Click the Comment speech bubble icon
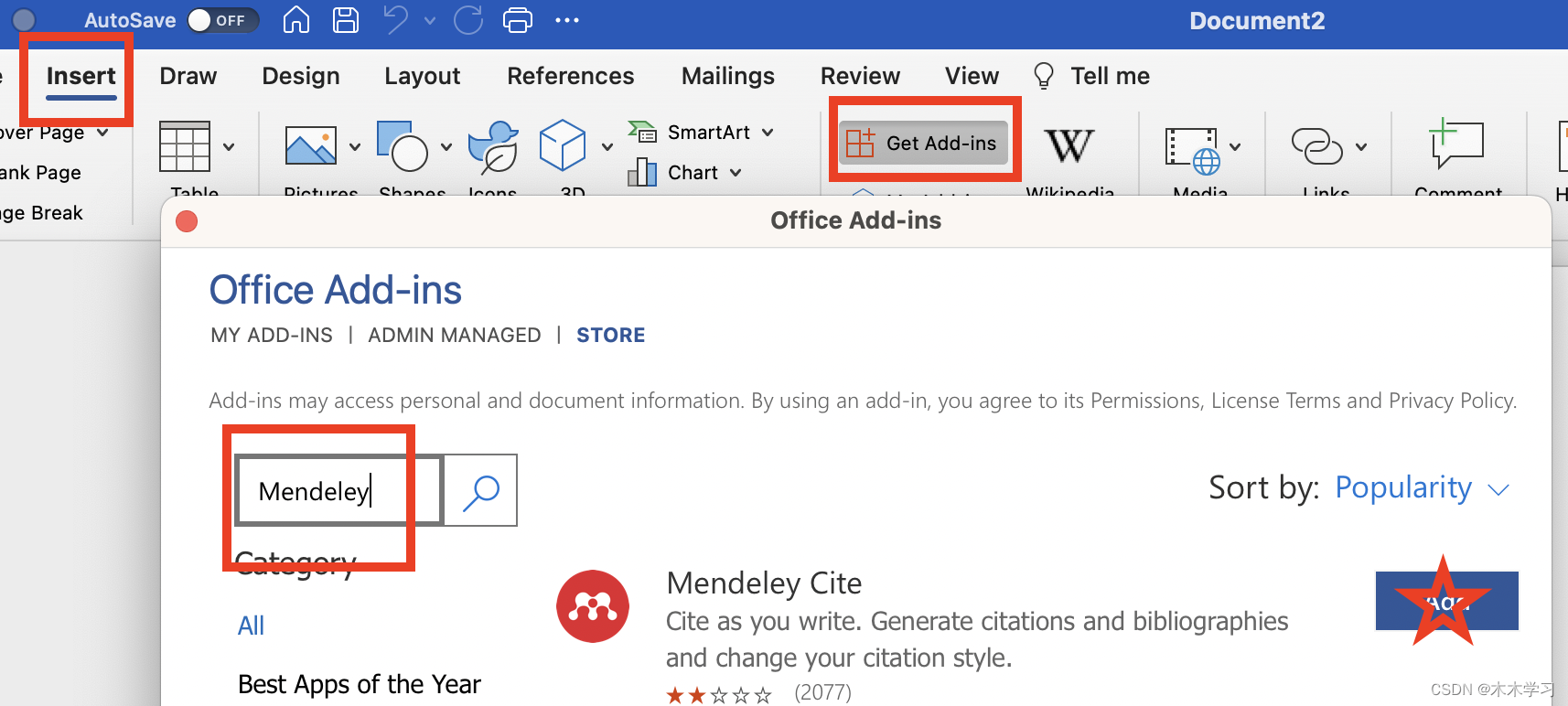 pyautogui.click(x=1455, y=144)
